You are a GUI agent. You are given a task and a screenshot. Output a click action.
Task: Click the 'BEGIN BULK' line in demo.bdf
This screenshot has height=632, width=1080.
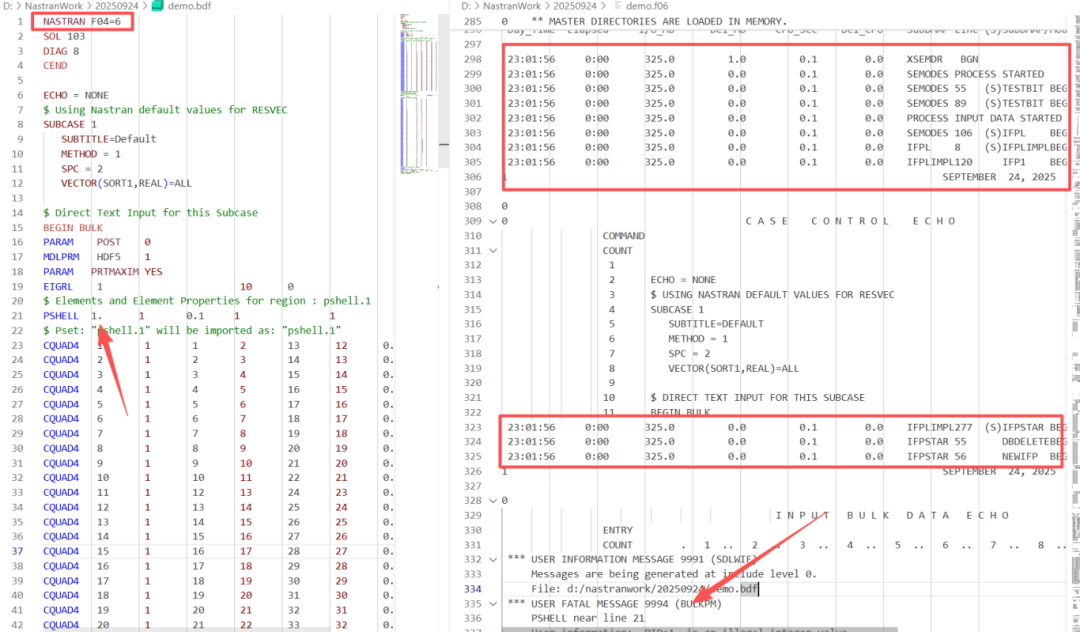click(73, 228)
